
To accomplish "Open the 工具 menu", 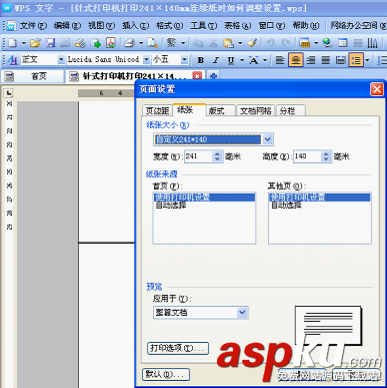I will (204, 26).
